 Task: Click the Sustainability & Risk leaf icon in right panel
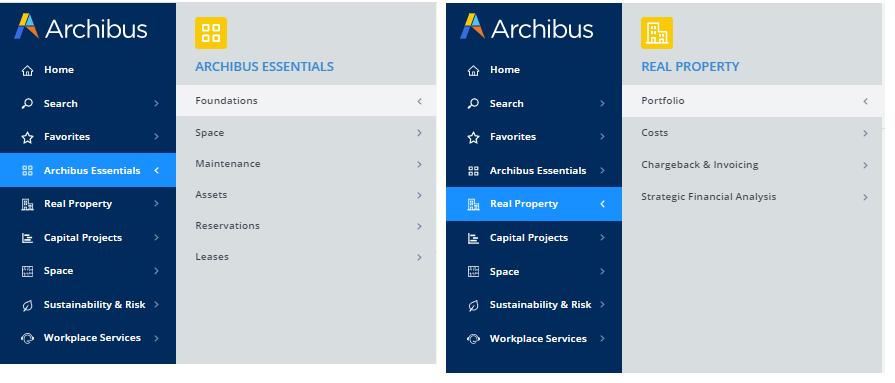(473, 305)
